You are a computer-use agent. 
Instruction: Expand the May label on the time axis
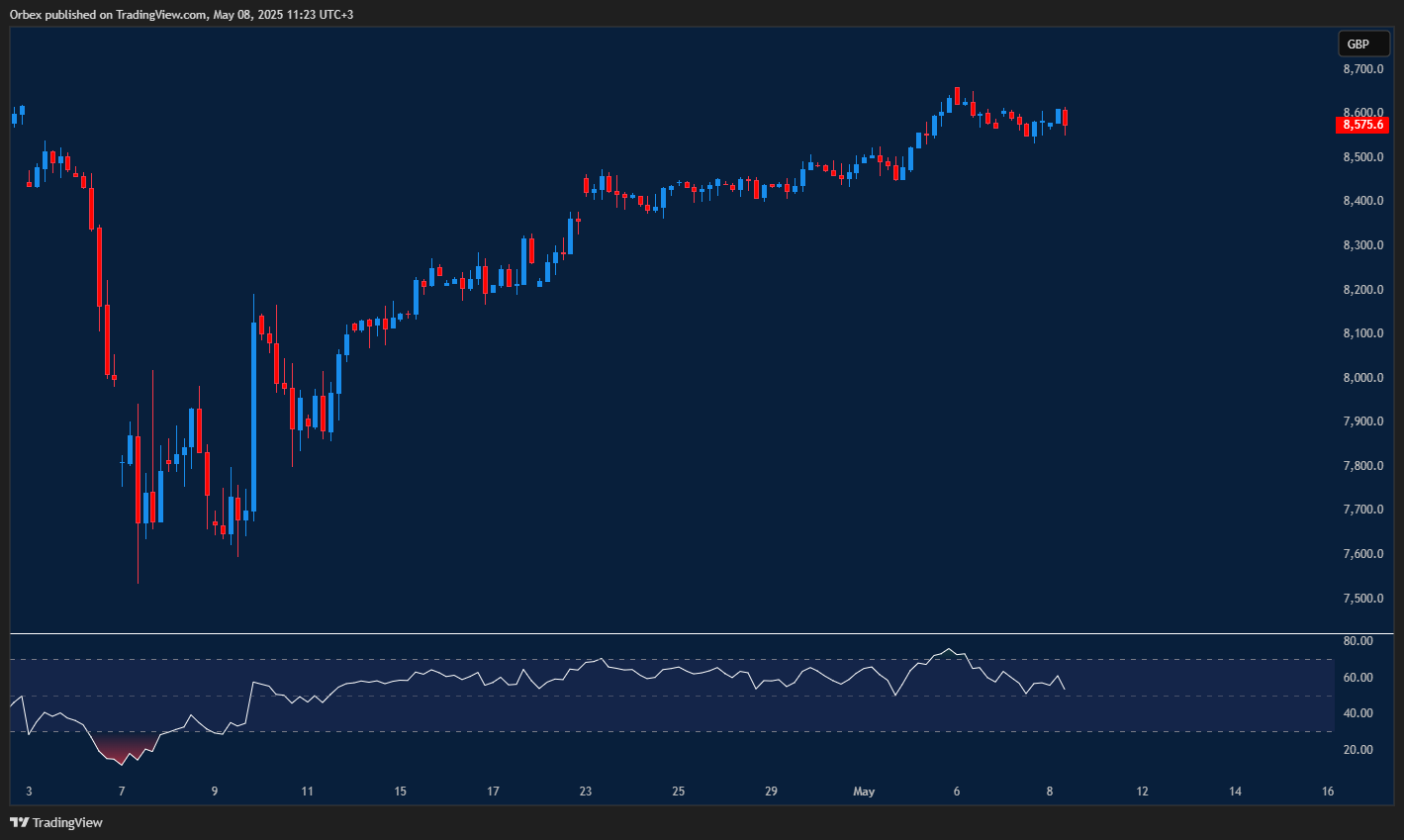(863, 792)
